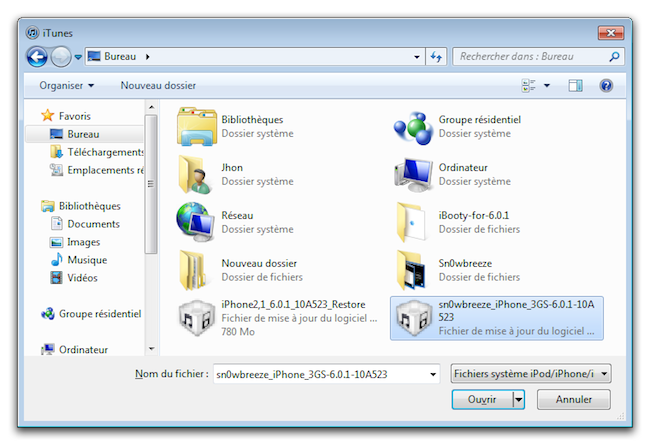The image size is (650, 444).
Task: Click the blue help question mark icon
Action: (x=606, y=85)
